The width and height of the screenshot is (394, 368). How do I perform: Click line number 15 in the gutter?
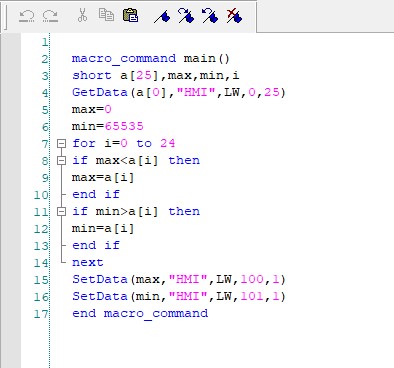pyautogui.click(x=41, y=279)
